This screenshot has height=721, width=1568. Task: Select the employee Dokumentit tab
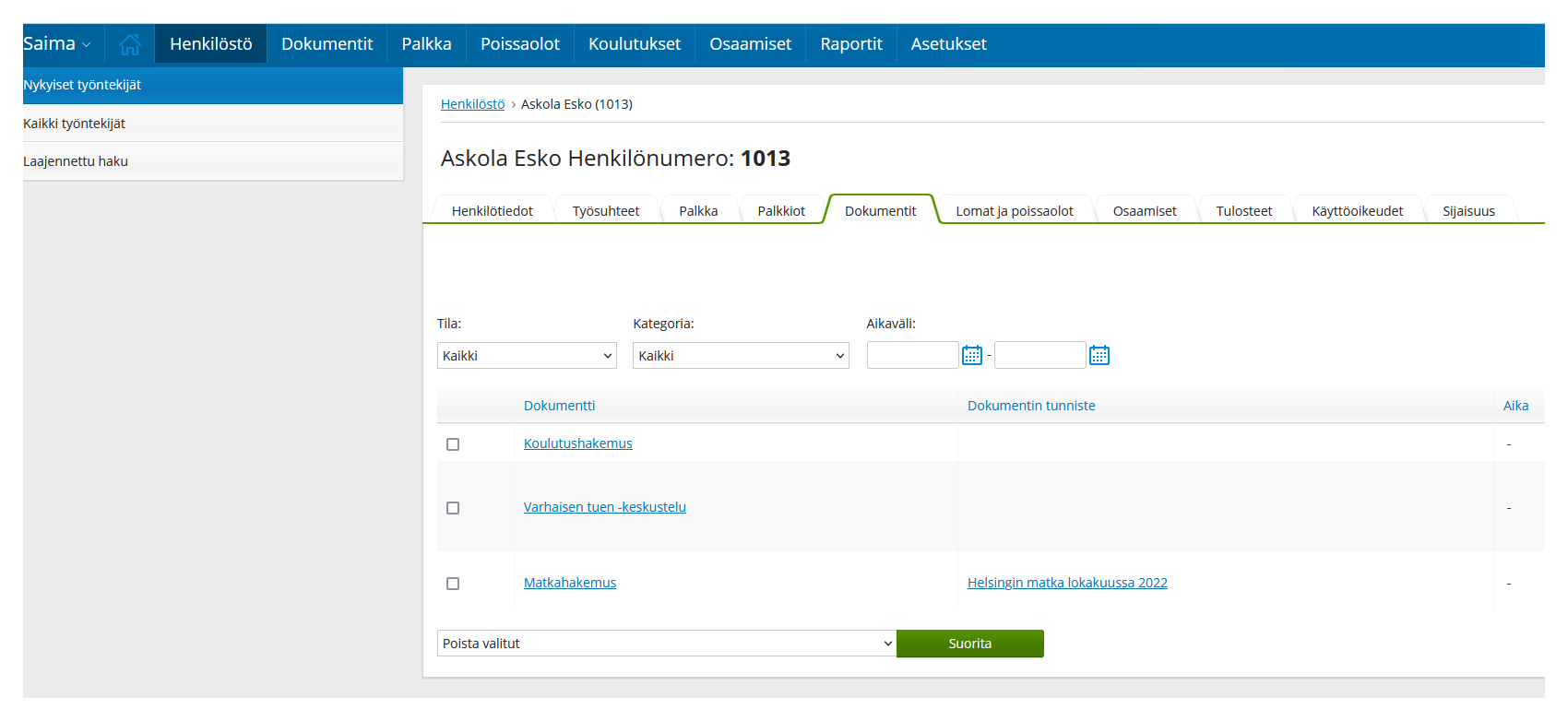click(x=881, y=211)
